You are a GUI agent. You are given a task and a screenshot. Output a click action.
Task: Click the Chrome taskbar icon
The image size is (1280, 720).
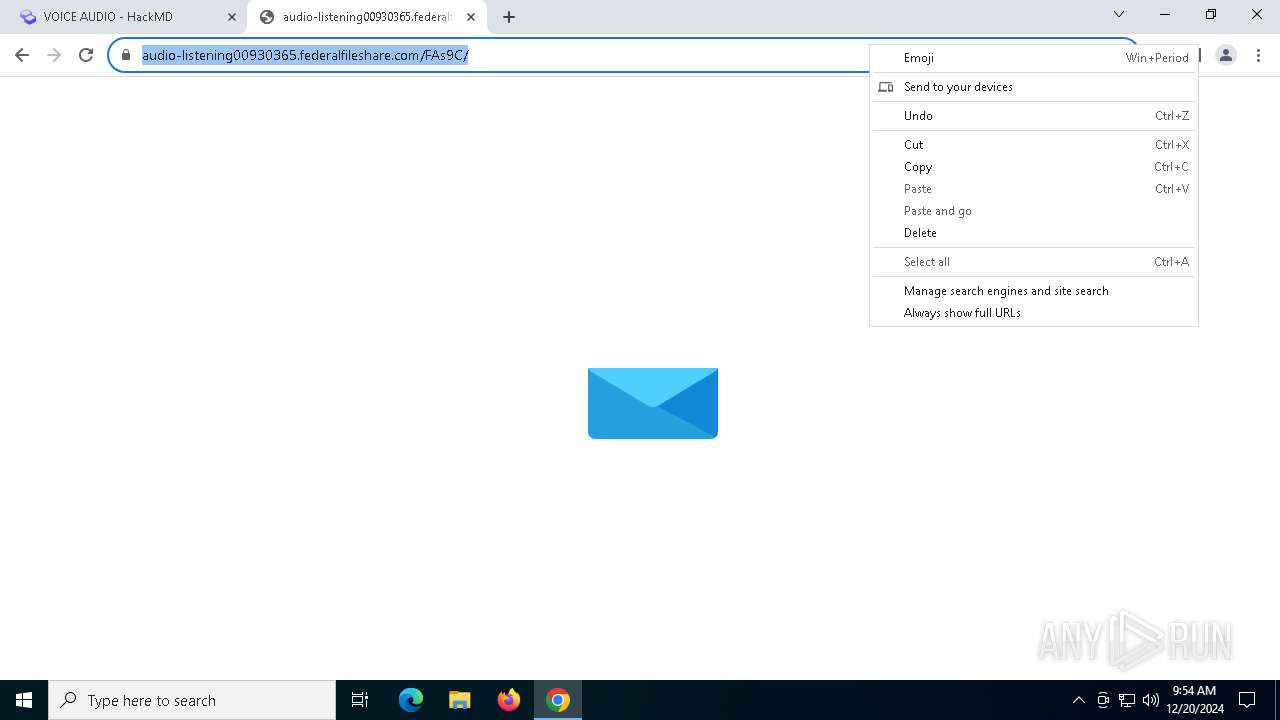tap(558, 700)
